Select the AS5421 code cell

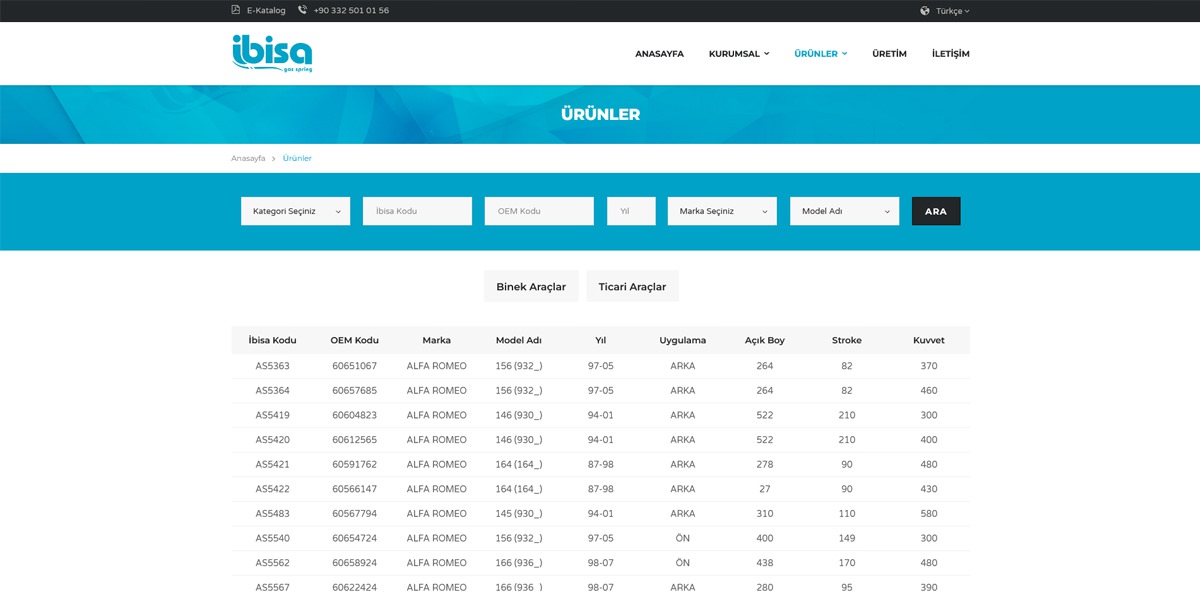click(272, 464)
